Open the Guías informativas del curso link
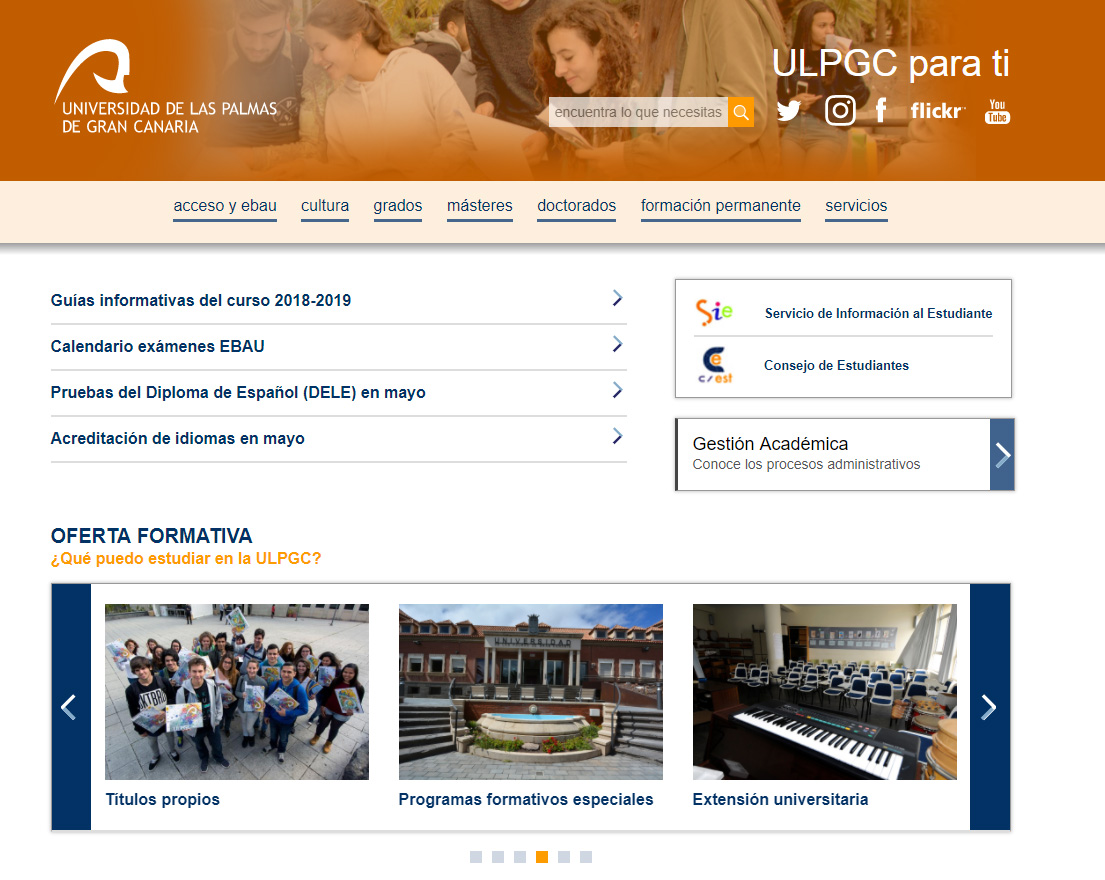Screen dimensions: 1105x880 pyautogui.click(x=200, y=299)
